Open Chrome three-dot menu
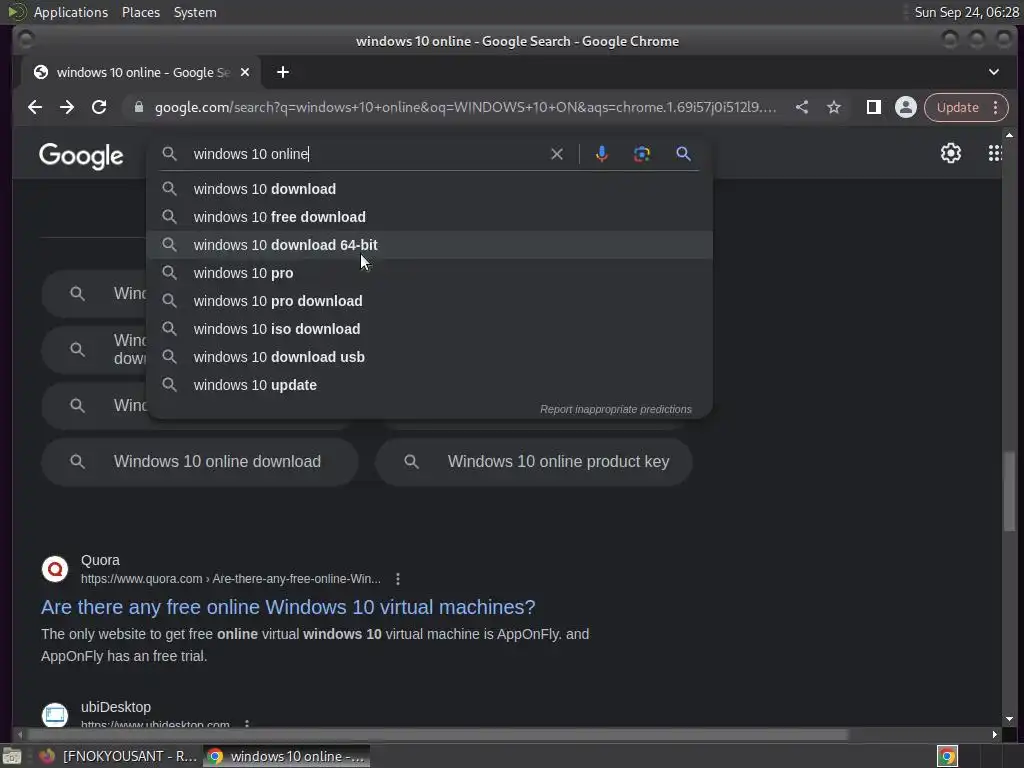Screen dimensions: 1024x768 (x=996, y=107)
